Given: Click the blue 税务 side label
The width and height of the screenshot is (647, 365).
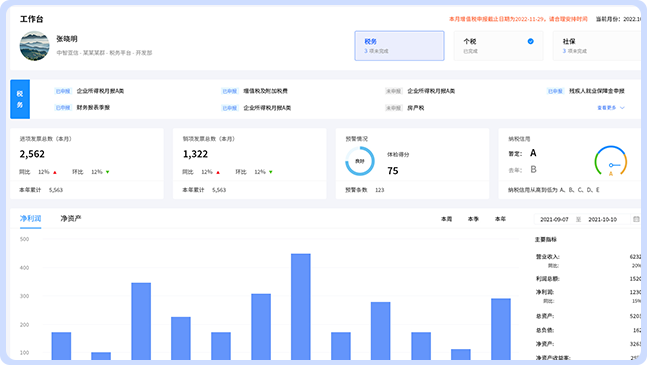Looking at the screenshot, I should click(x=20, y=99).
